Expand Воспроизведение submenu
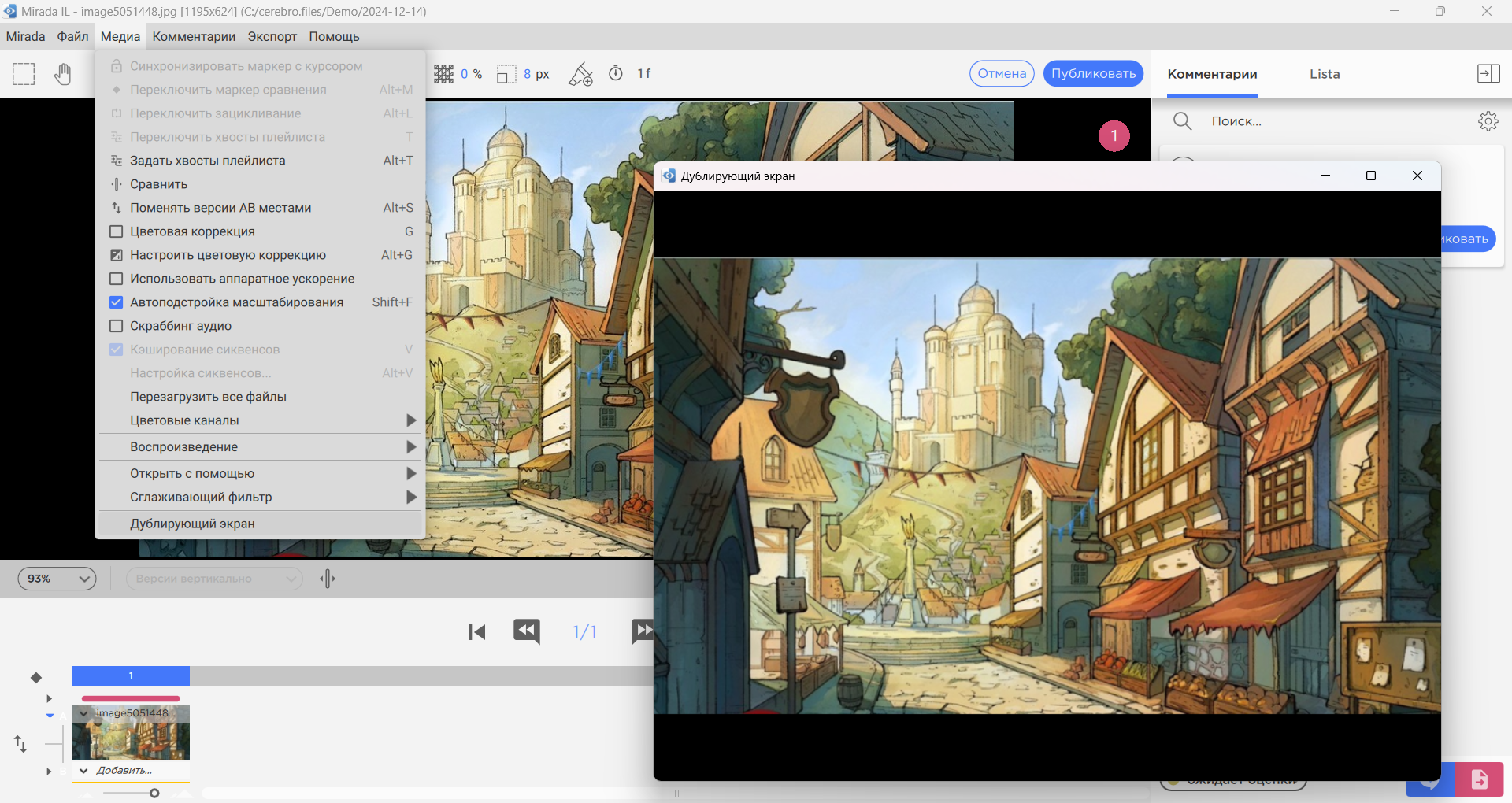1512x803 pixels. coord(260,447)
